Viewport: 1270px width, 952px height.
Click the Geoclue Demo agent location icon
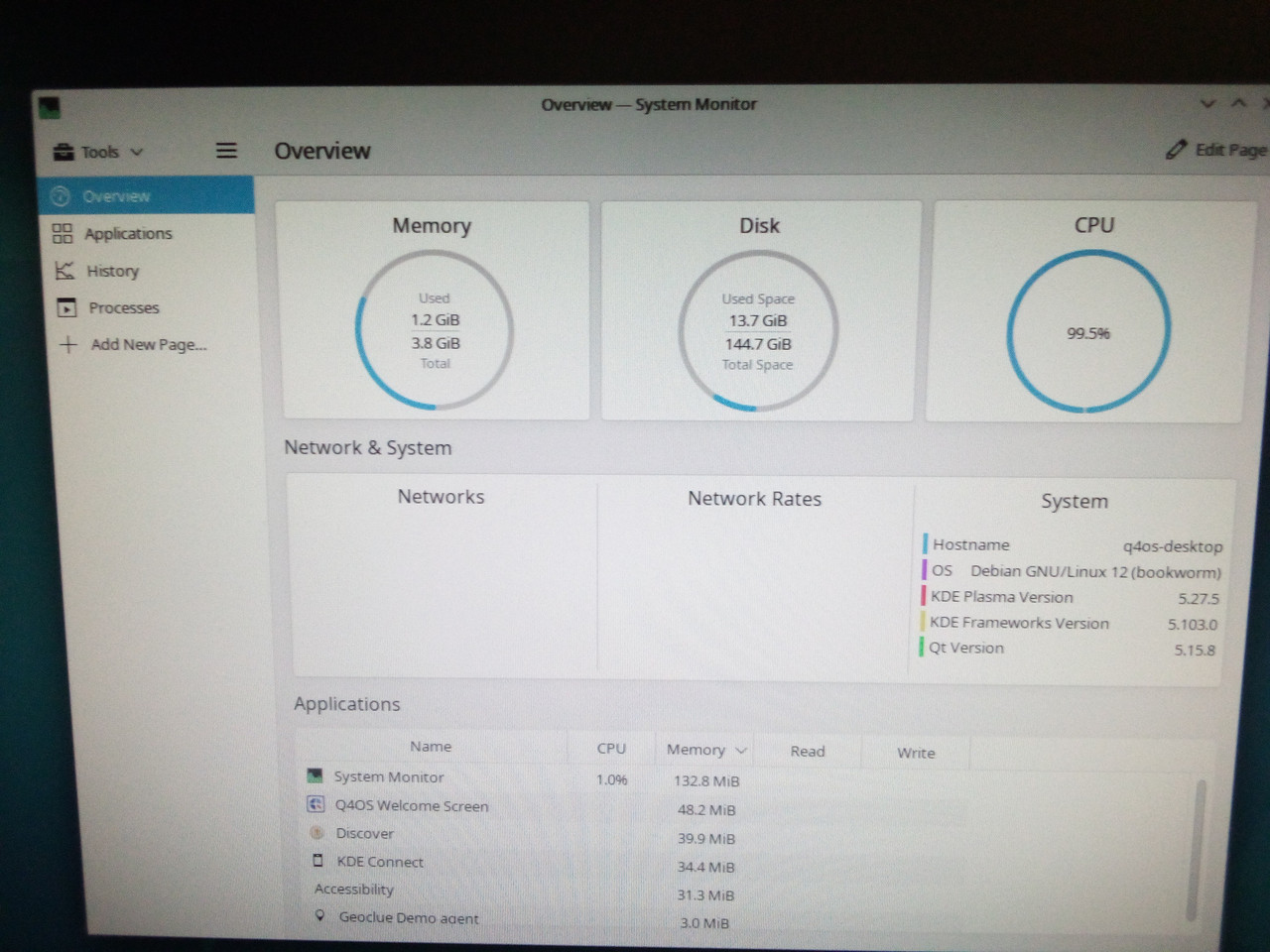(319, 916)
